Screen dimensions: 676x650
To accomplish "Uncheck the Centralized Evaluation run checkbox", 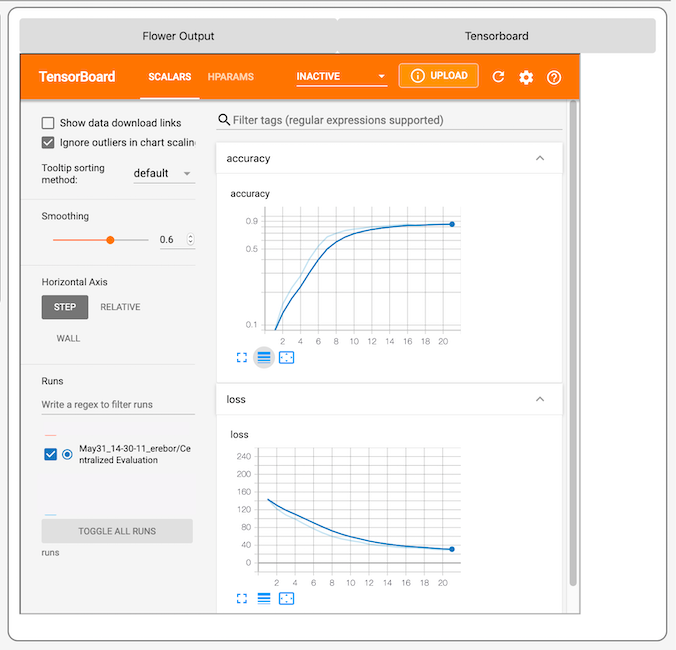I will click(50, 454).
